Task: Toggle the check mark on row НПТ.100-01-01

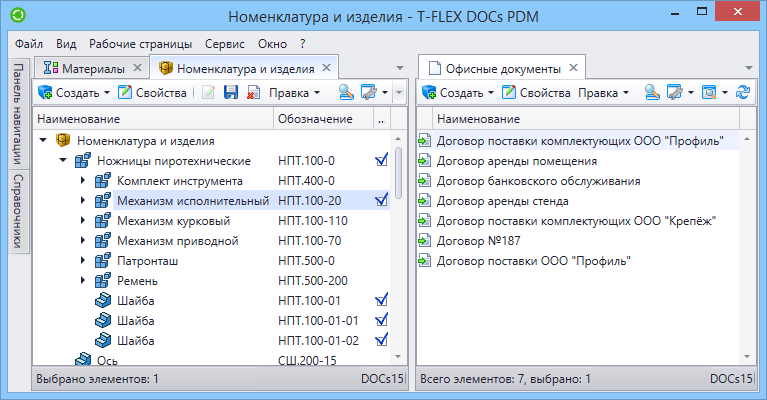Action: 382,320
